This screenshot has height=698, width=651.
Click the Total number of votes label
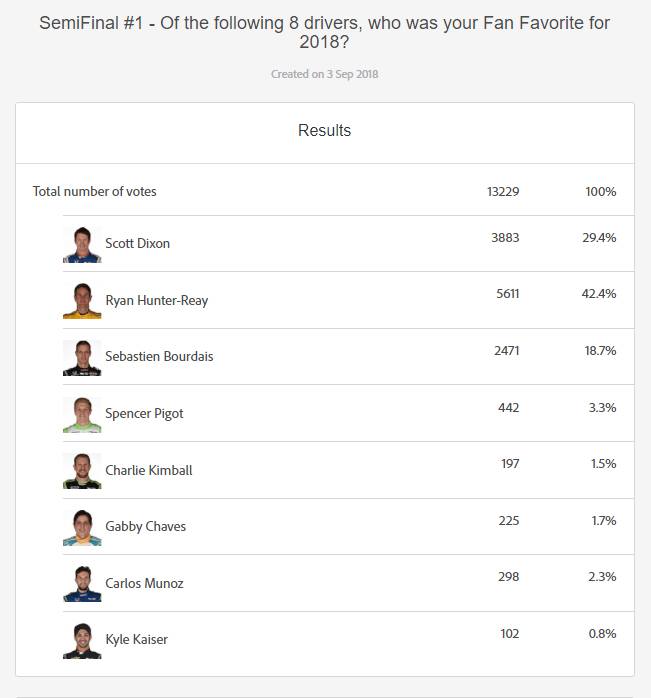(95, 192)
